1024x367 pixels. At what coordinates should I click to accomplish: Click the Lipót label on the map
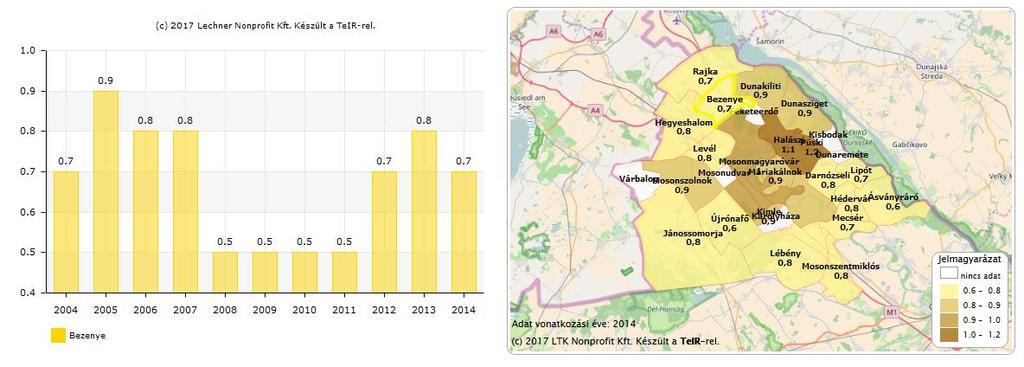coord(861,170)
